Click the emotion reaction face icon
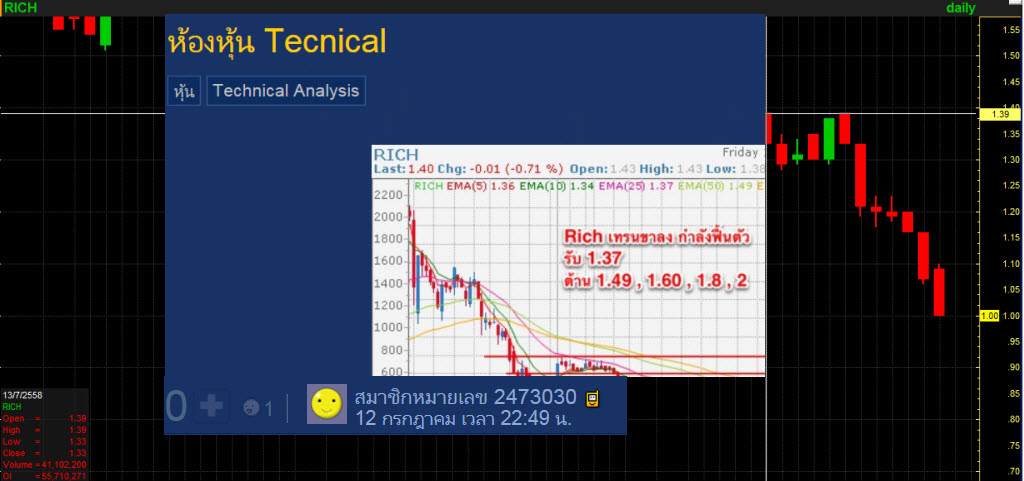 [251, 408]
